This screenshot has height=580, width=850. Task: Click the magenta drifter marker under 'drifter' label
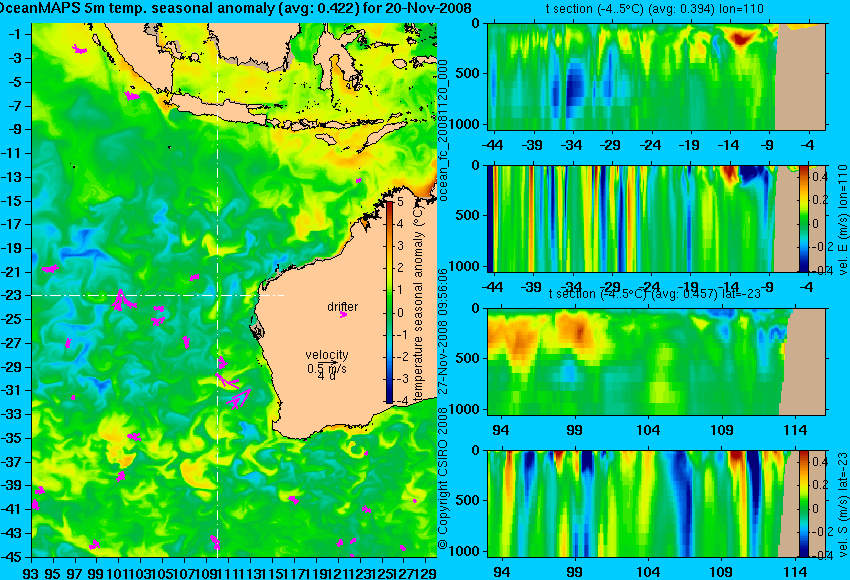343,314
